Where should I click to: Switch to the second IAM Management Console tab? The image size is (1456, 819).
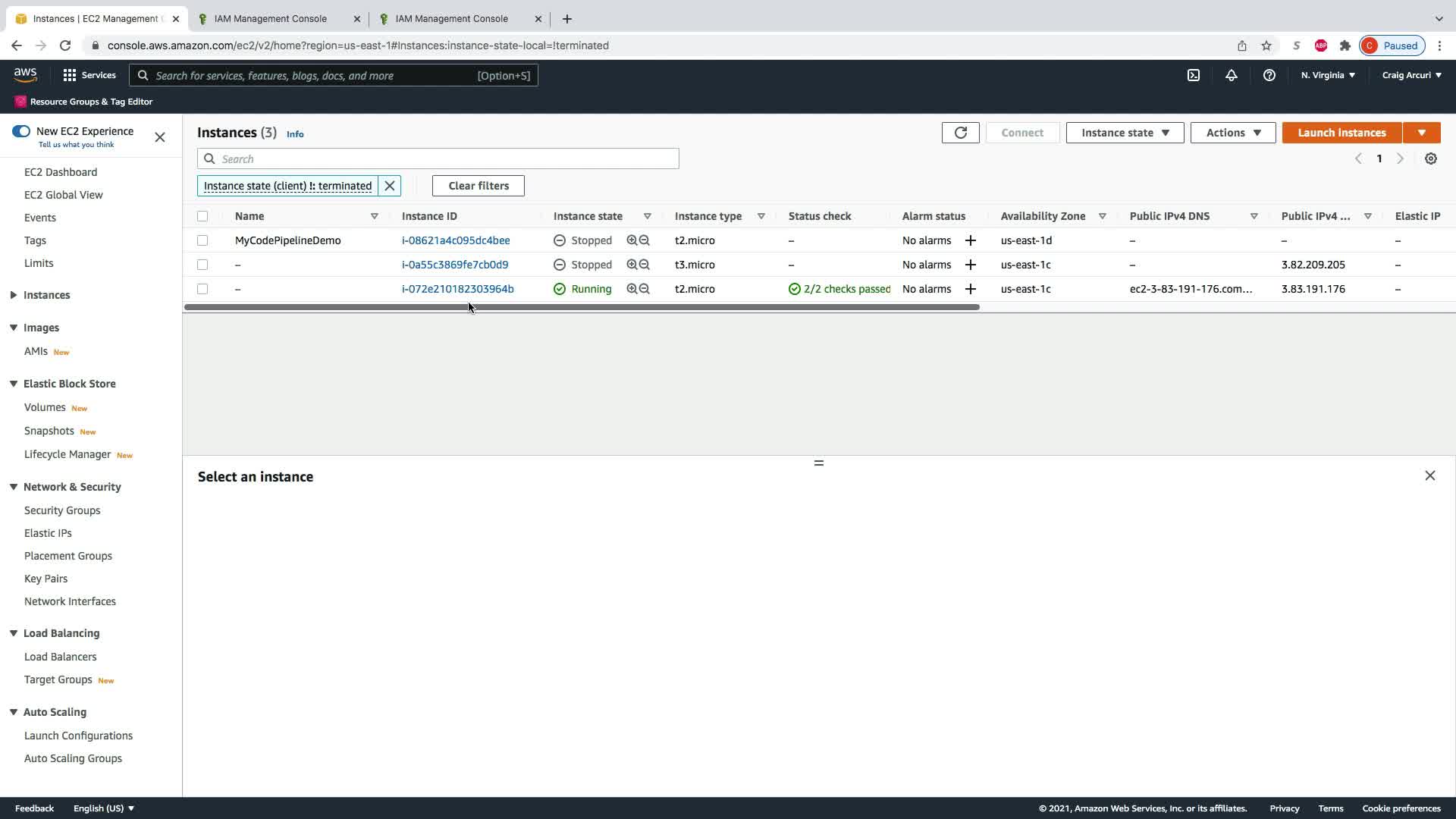click(x=452, y=18)
